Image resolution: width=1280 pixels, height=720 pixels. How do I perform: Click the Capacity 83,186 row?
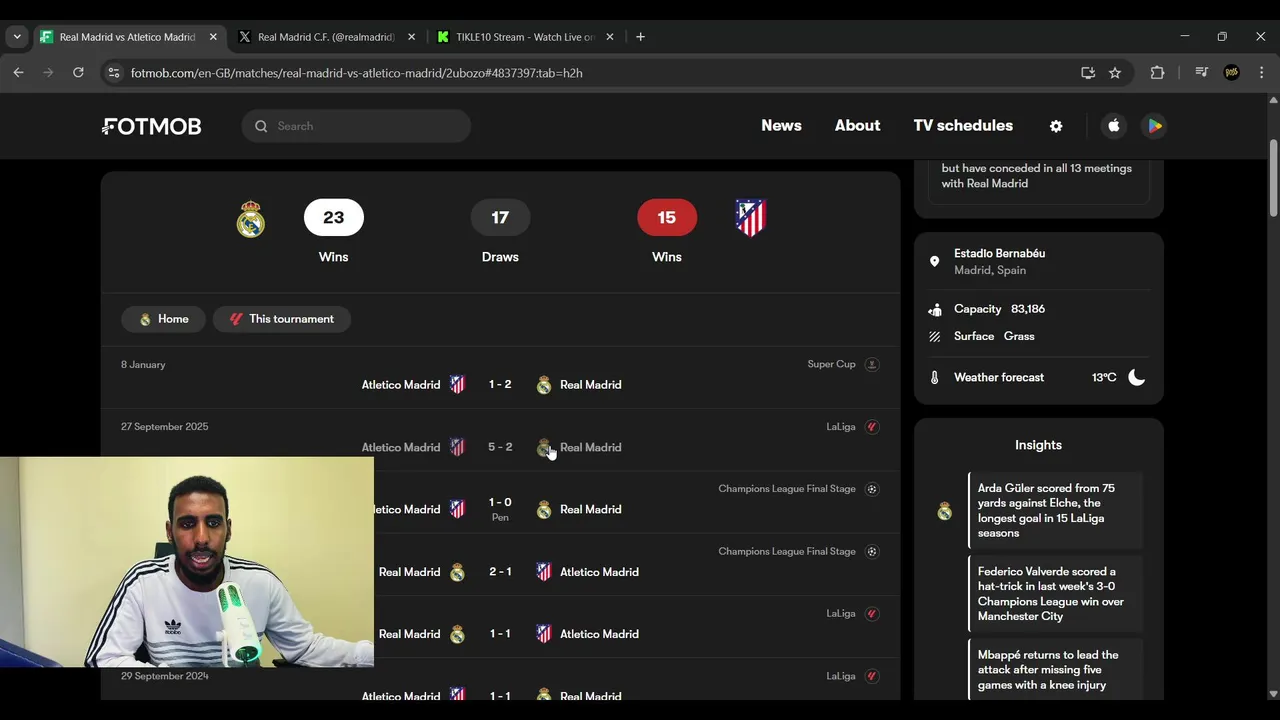coord(1039,309)
